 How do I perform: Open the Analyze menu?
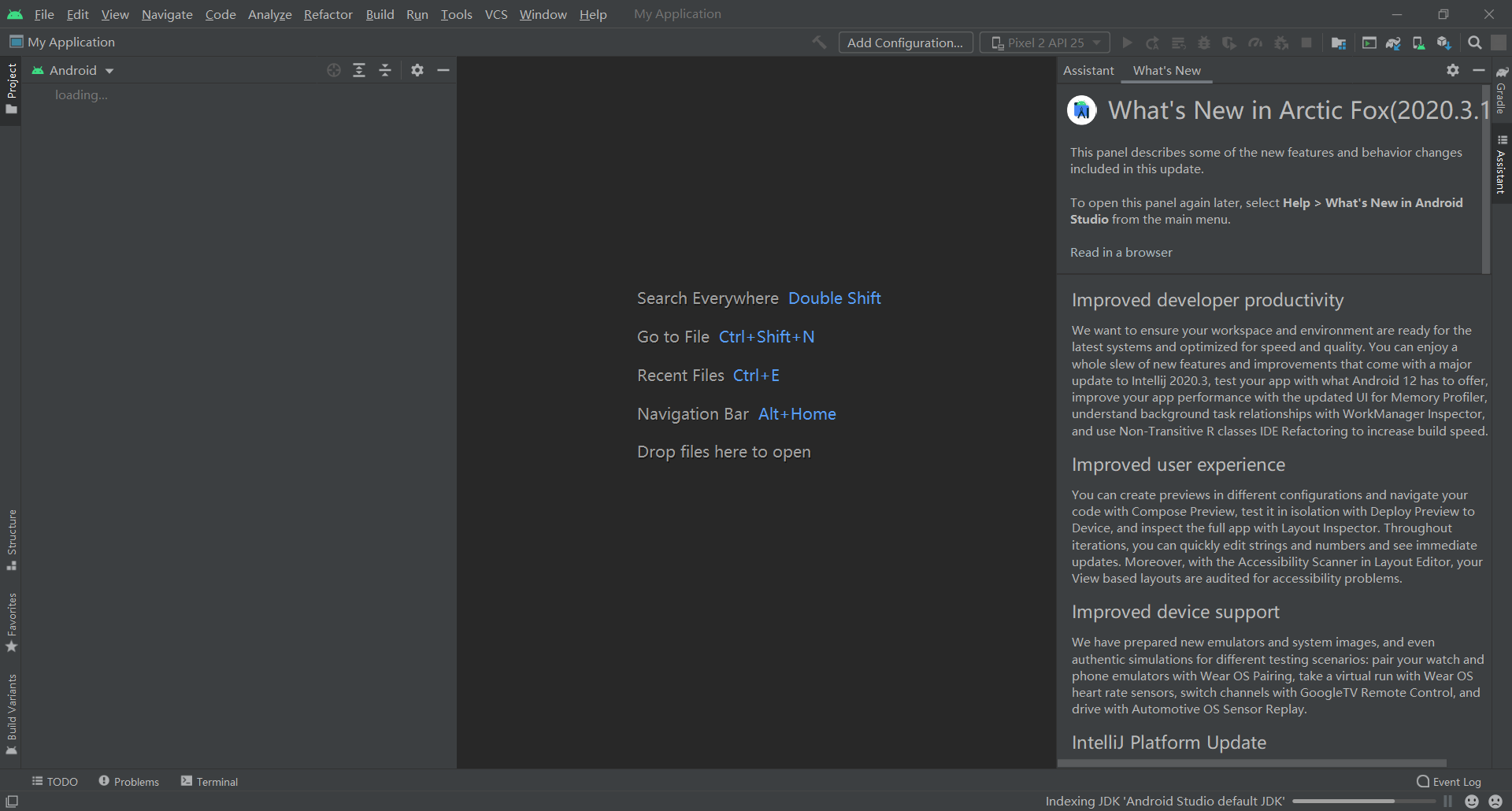(x=270, y=14)
